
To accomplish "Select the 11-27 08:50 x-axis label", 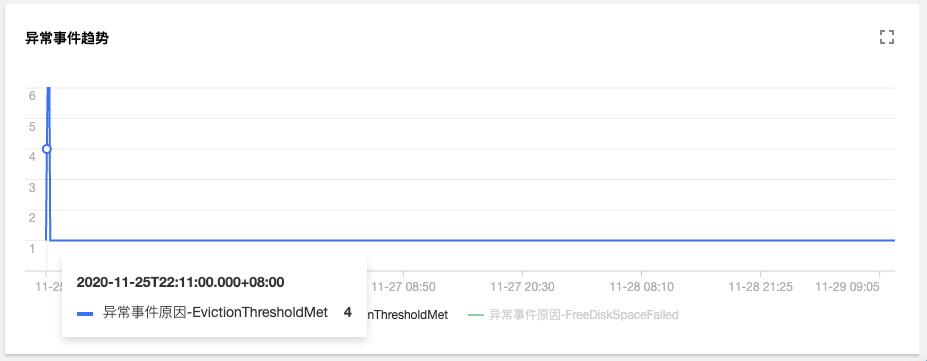I will coord(404,287).
